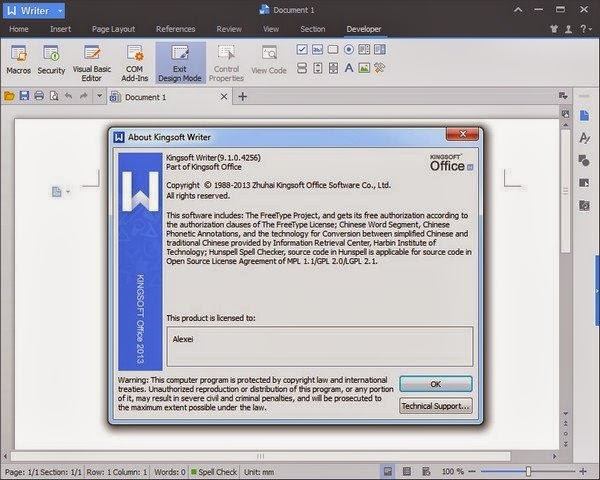Toggle Exit Design Mode
Viewport: 600px width, 480px height.
tap(180, 63)
